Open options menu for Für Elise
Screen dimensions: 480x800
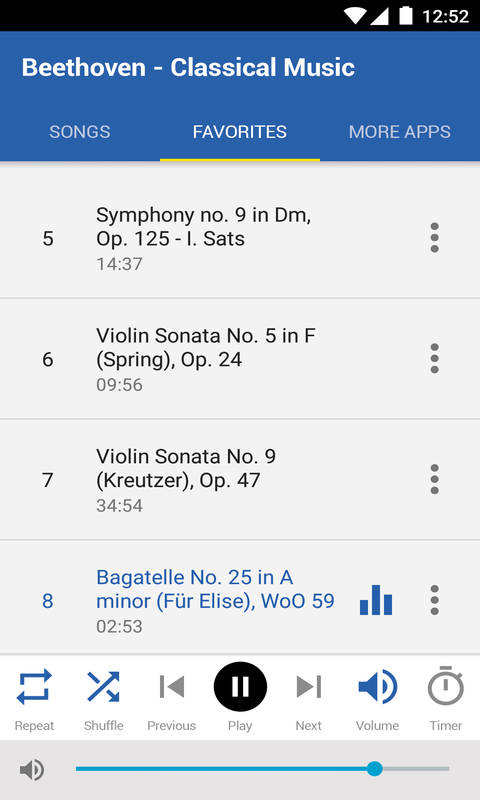point(435,601)
